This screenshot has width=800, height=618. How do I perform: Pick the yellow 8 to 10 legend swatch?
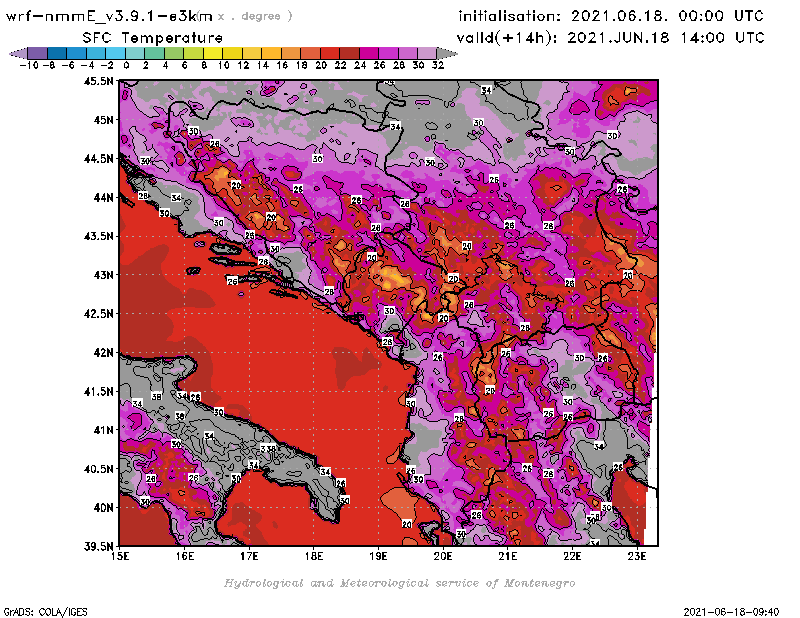pyautogui.click(x=213, y=53)
